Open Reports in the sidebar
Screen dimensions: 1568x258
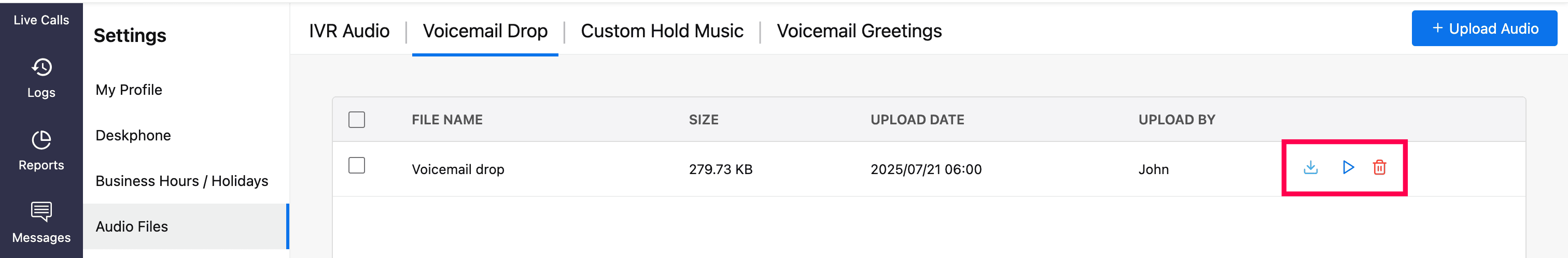pos(41,150)
